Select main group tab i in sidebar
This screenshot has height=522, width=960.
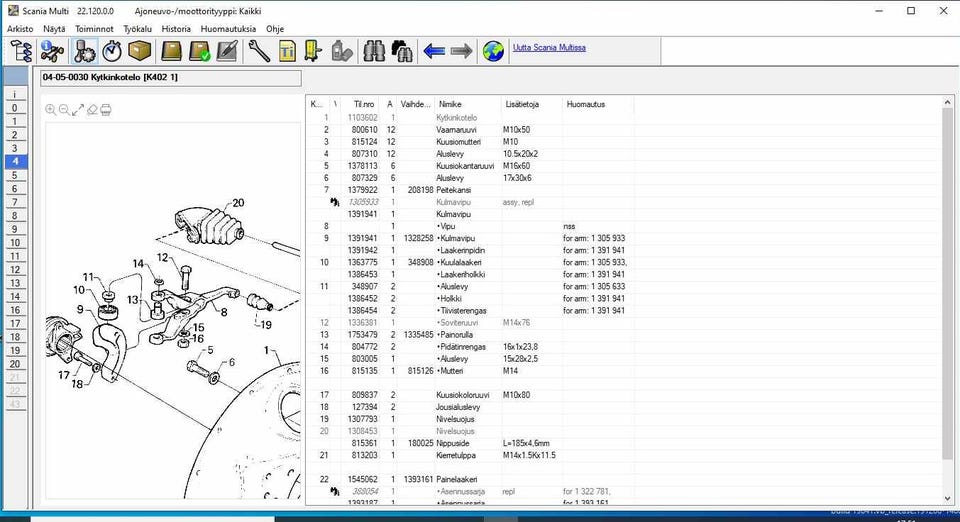tap(15, 94)
